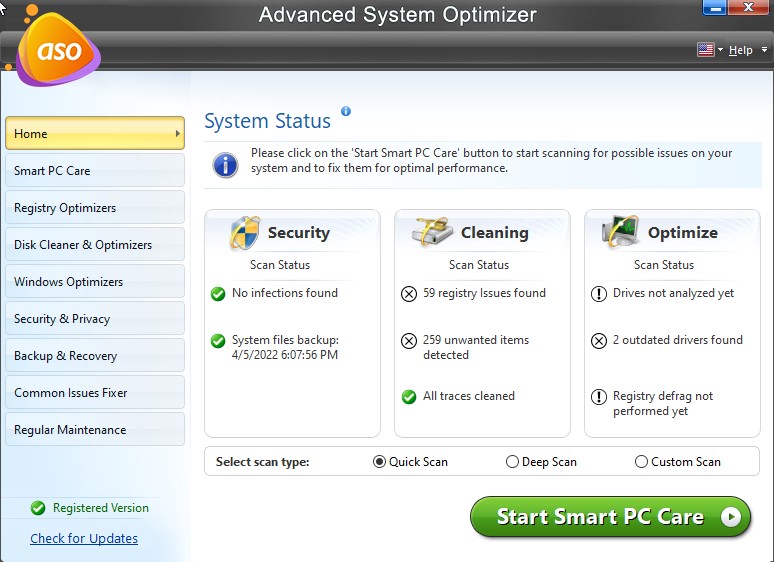Click the System files backup date text
This screenshot has height=562, width=774.
tap(285, 347)
